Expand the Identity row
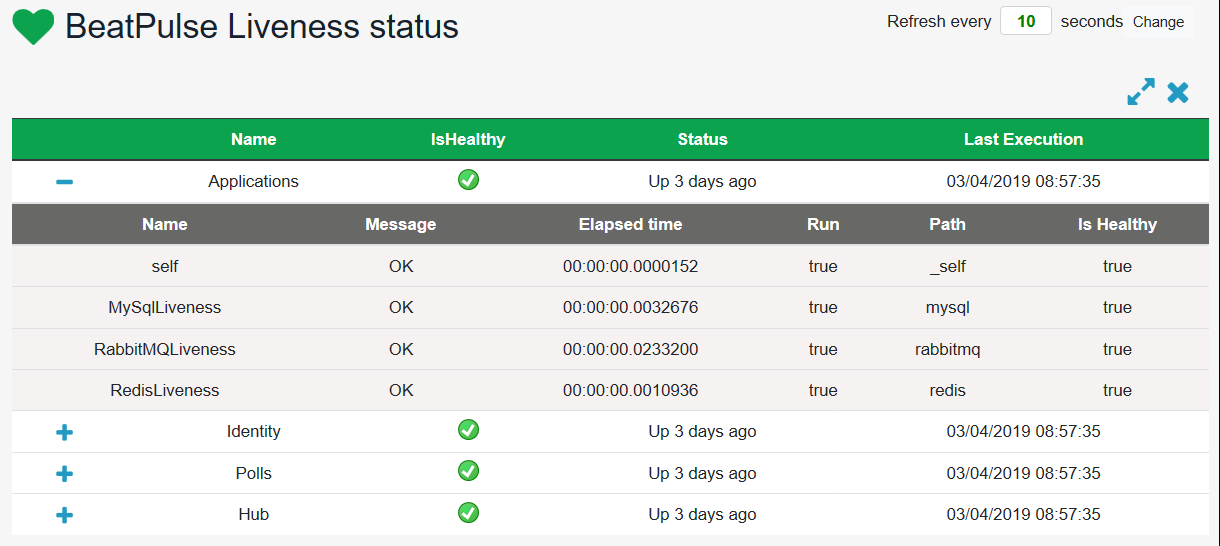This screenshot has height=546, width=1220. 64,432
